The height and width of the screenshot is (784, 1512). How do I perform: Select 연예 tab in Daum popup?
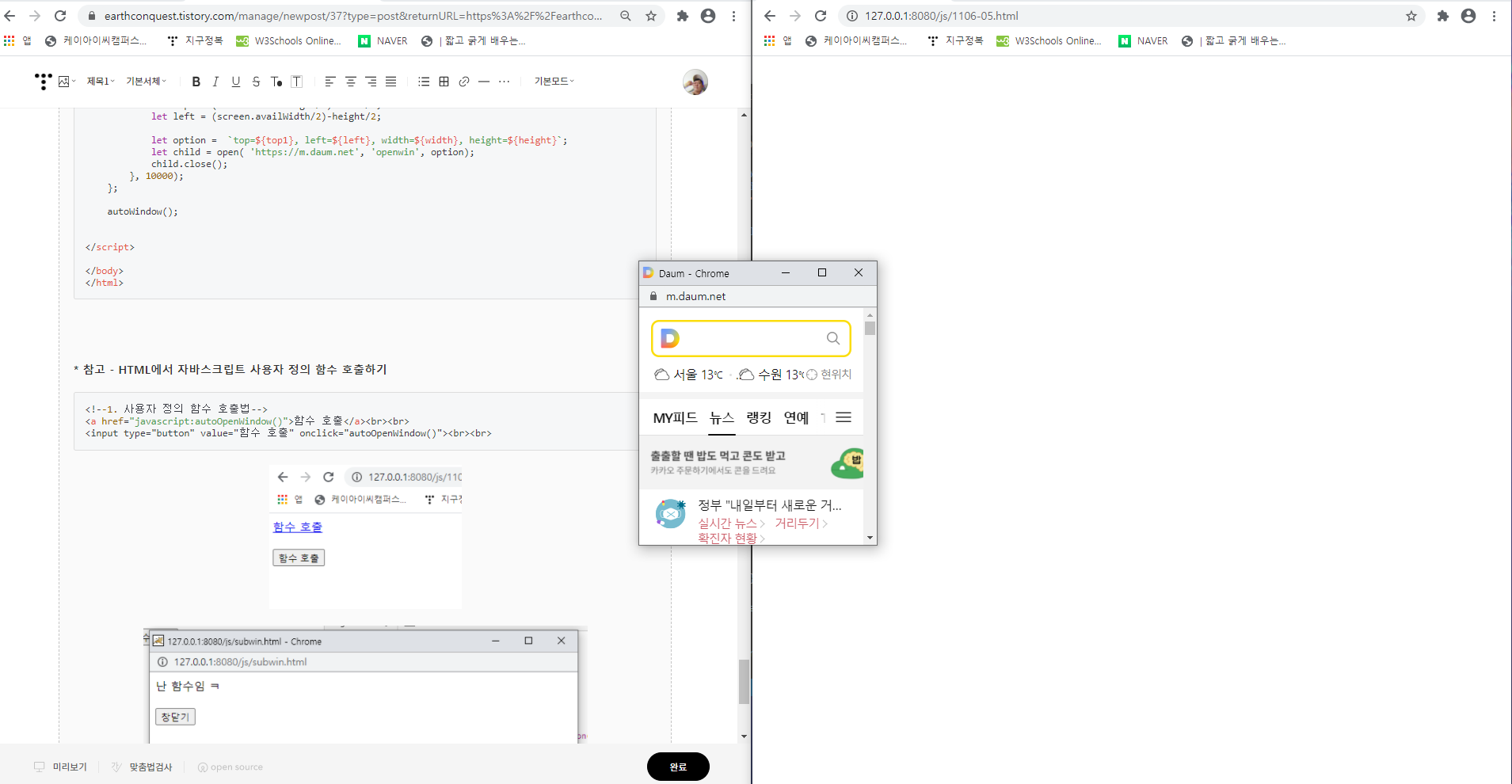[x=796, y=418]
